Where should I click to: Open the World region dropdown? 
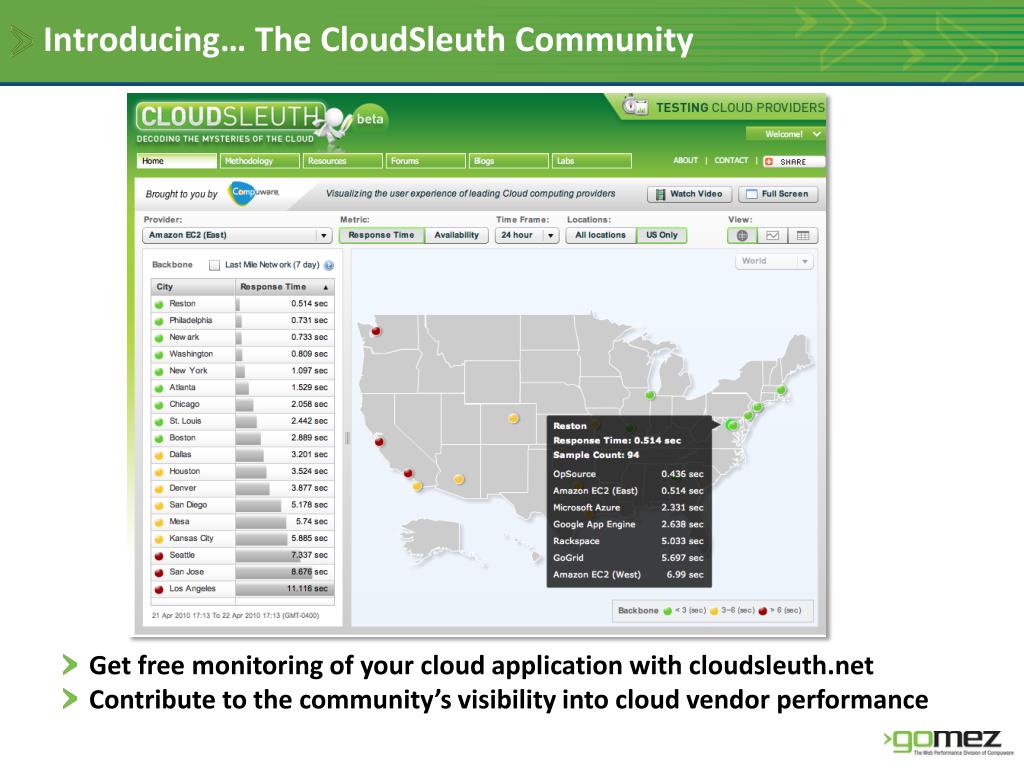(x=775, y=261)
